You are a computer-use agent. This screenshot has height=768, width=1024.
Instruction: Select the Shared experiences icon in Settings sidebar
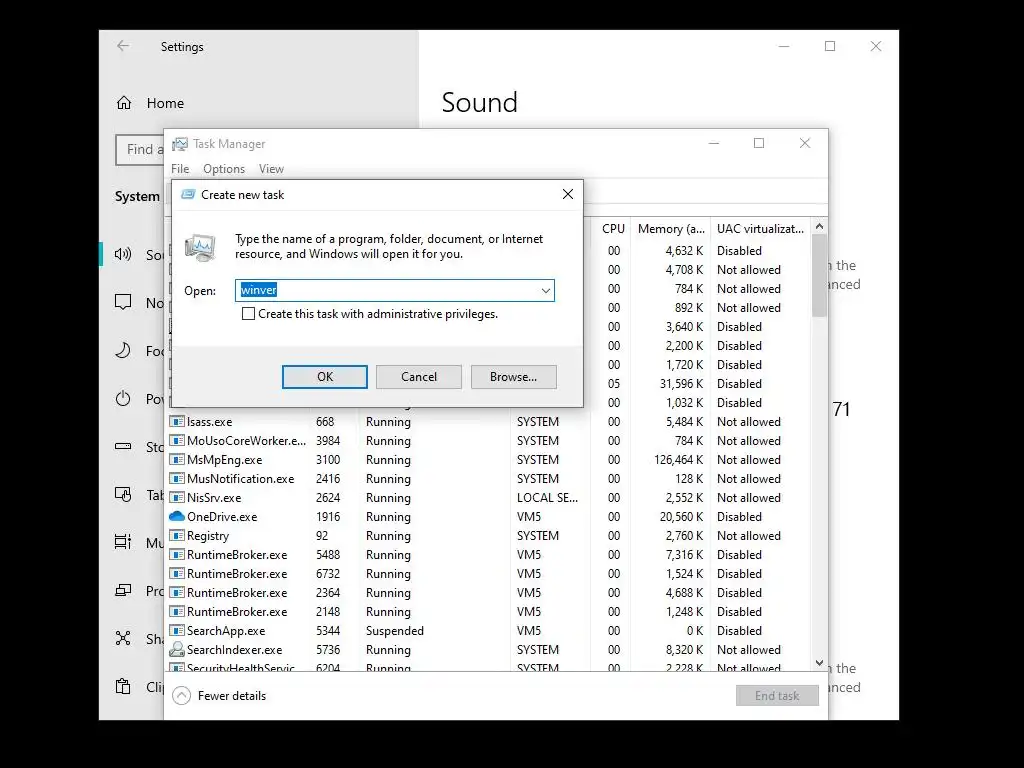pos(123,638)
